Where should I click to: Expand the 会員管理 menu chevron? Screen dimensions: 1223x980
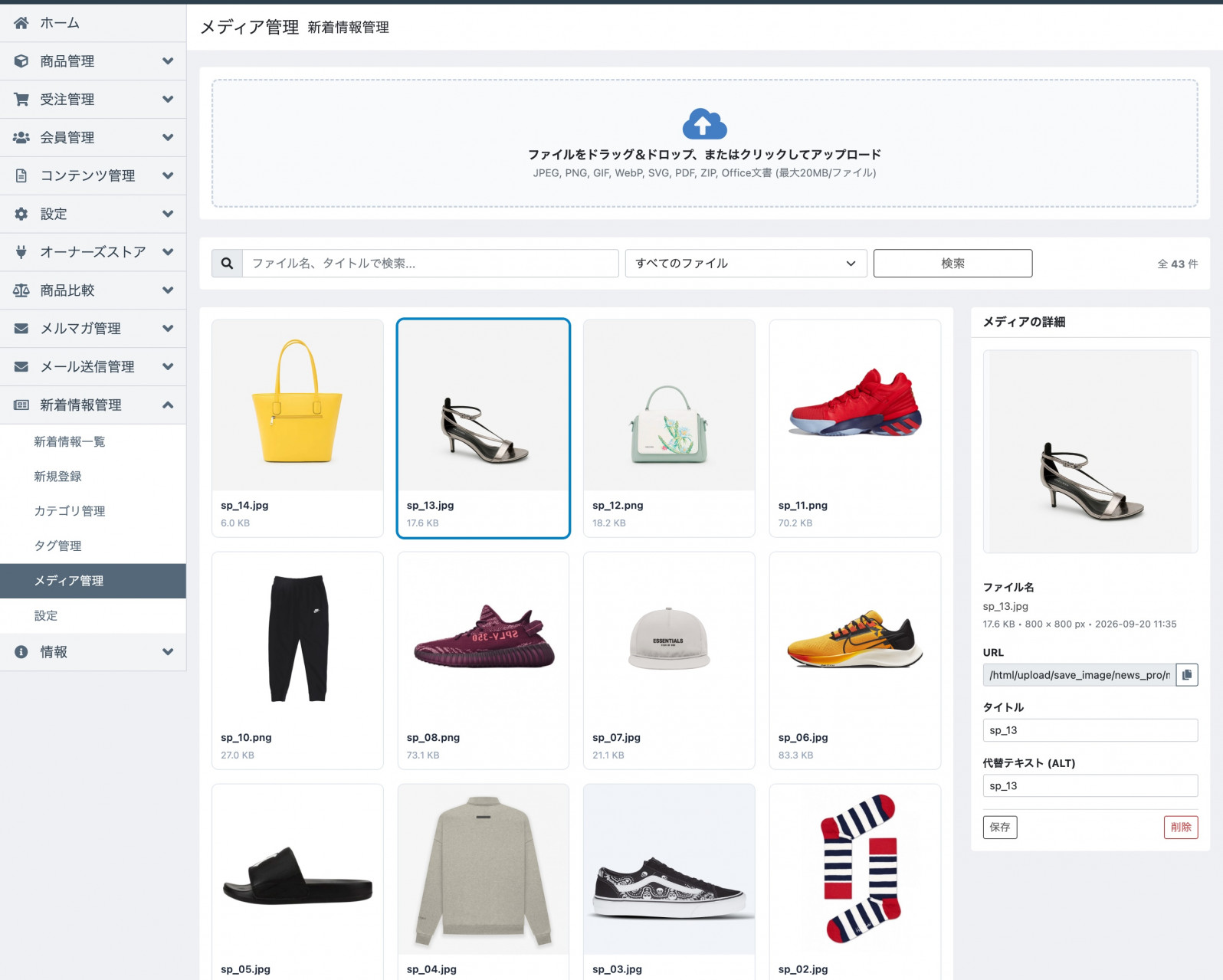(x=168, y=138)
